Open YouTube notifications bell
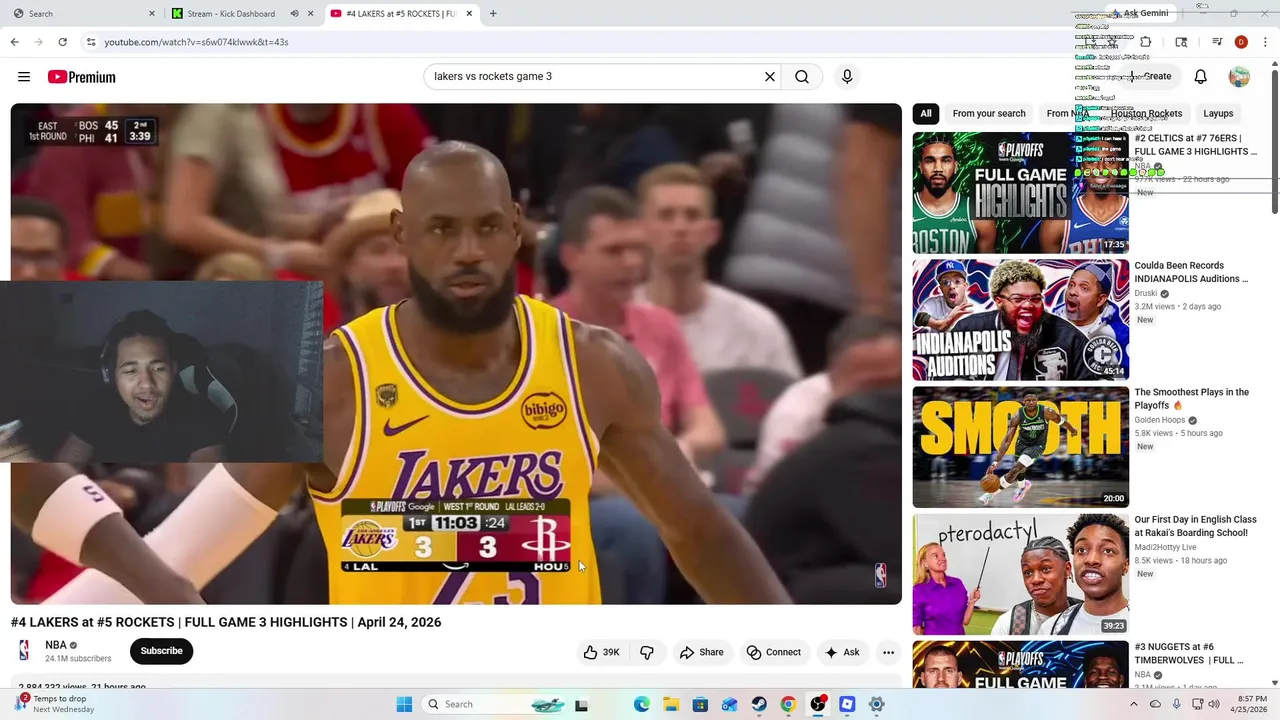Screen dimensions: 1280x720 pyautogui.click(x=1201, y=77)
